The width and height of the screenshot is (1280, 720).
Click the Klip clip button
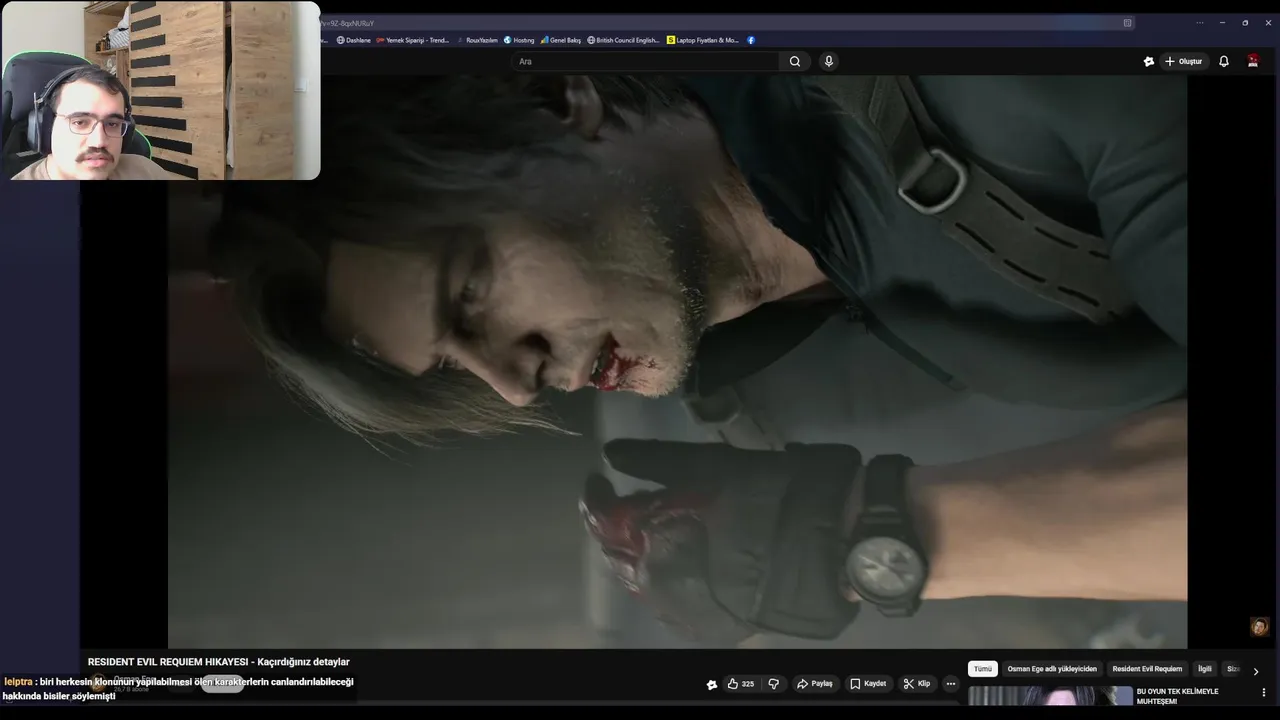pyautogui.click(x=917, y=684)
